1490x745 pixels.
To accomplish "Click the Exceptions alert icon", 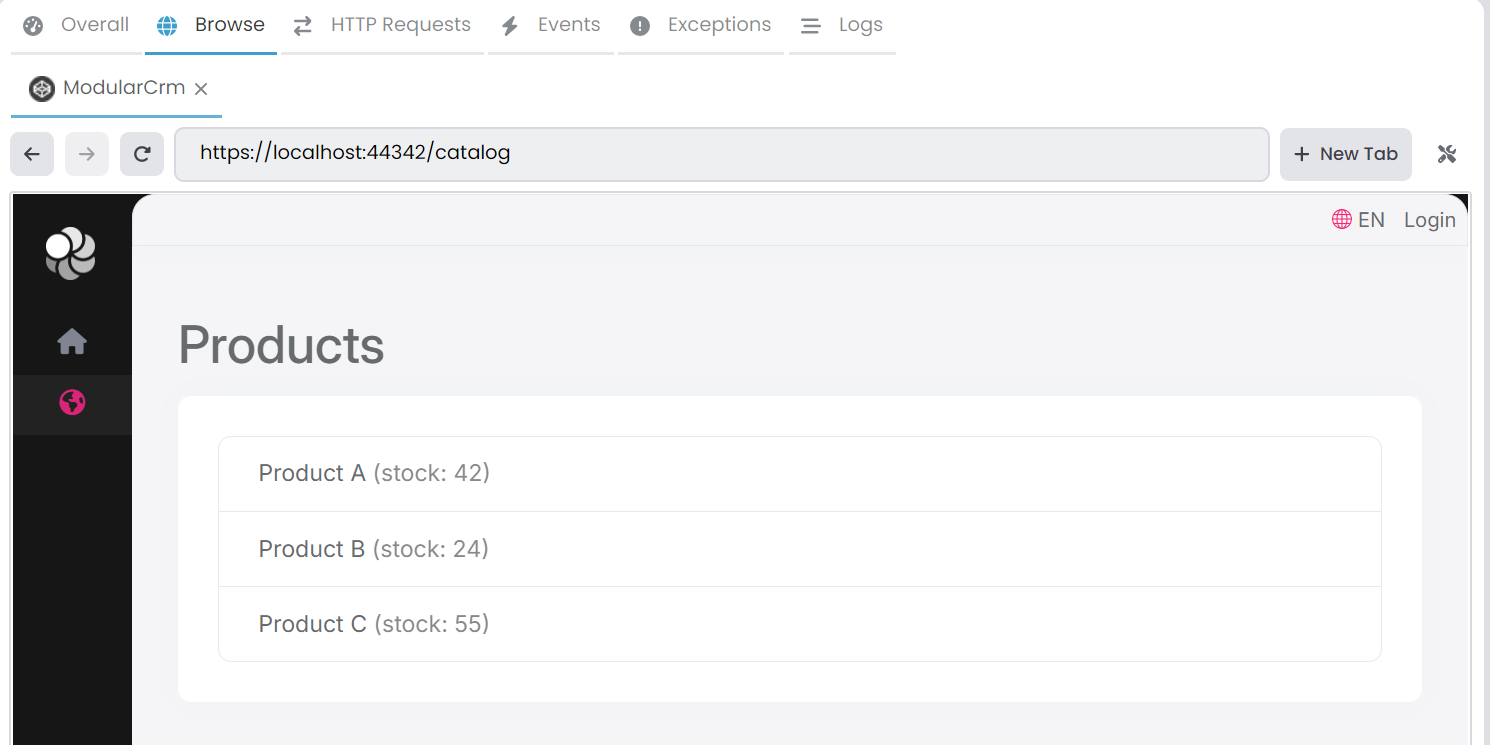I will (640, 25).
